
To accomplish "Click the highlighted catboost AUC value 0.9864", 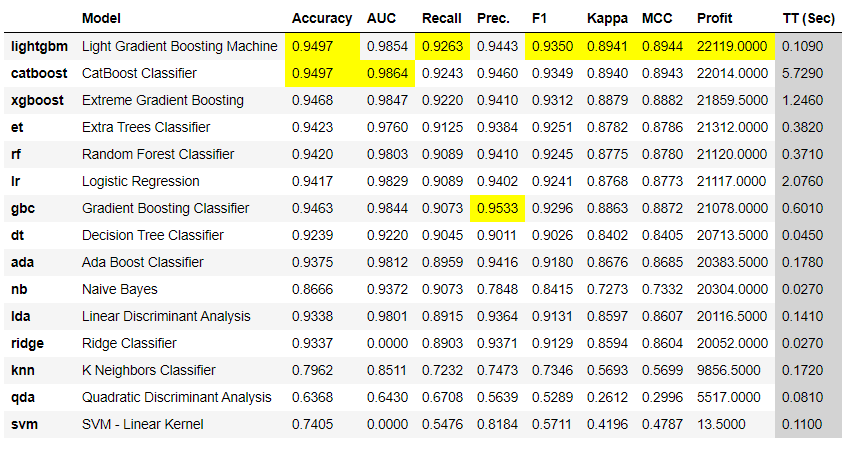I will click(387, 73).
